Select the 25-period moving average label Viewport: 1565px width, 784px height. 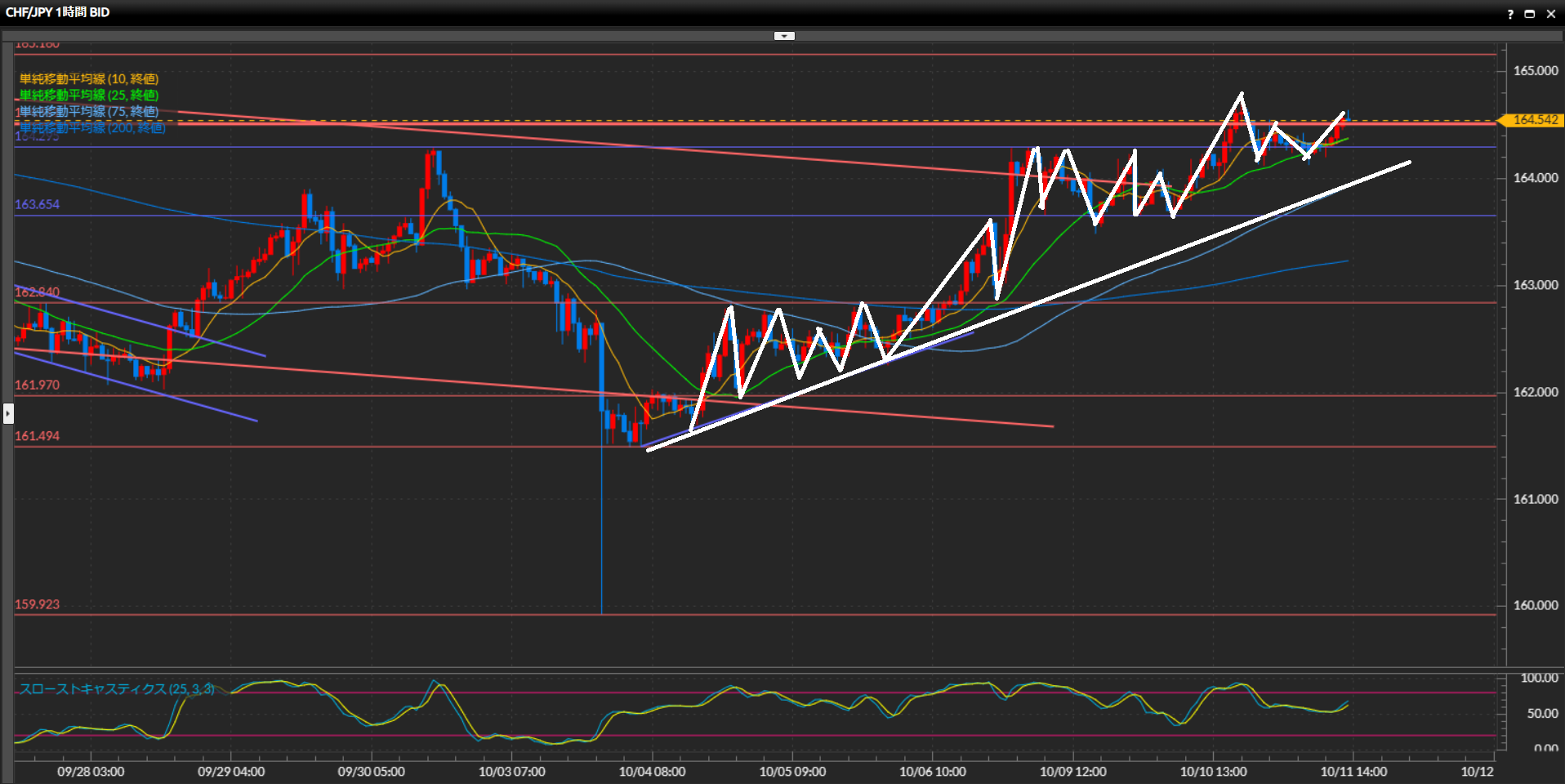[x=89, y=96]
